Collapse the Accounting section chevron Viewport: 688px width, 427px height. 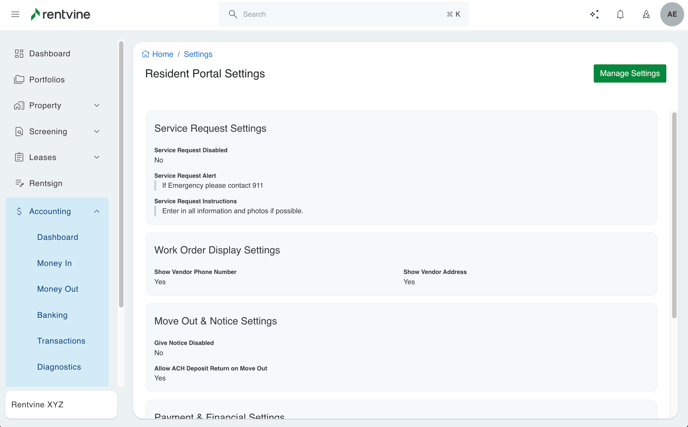[97, 211]
